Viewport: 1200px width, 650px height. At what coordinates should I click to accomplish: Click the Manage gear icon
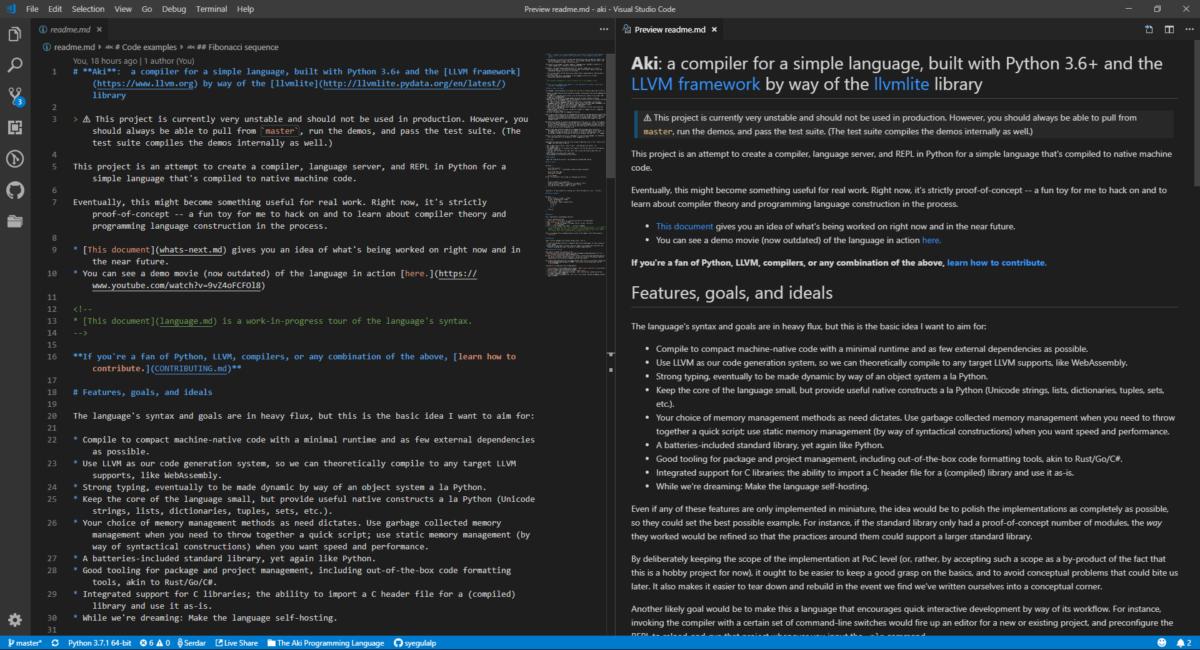[15, 621]
